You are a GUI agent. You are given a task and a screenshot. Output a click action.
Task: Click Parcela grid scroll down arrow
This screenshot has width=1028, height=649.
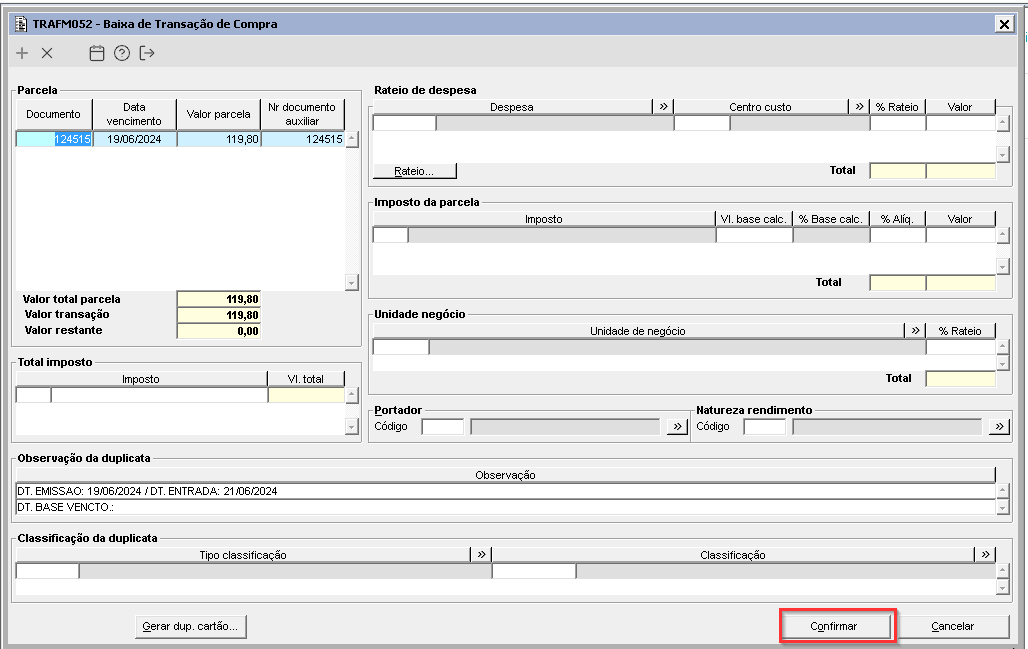click(352, 283)
